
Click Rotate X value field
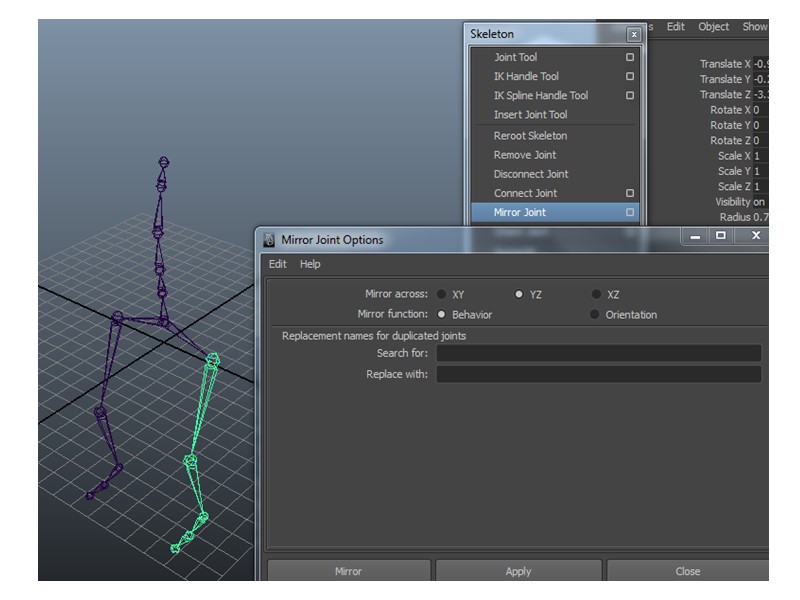(x=761, y=110)
